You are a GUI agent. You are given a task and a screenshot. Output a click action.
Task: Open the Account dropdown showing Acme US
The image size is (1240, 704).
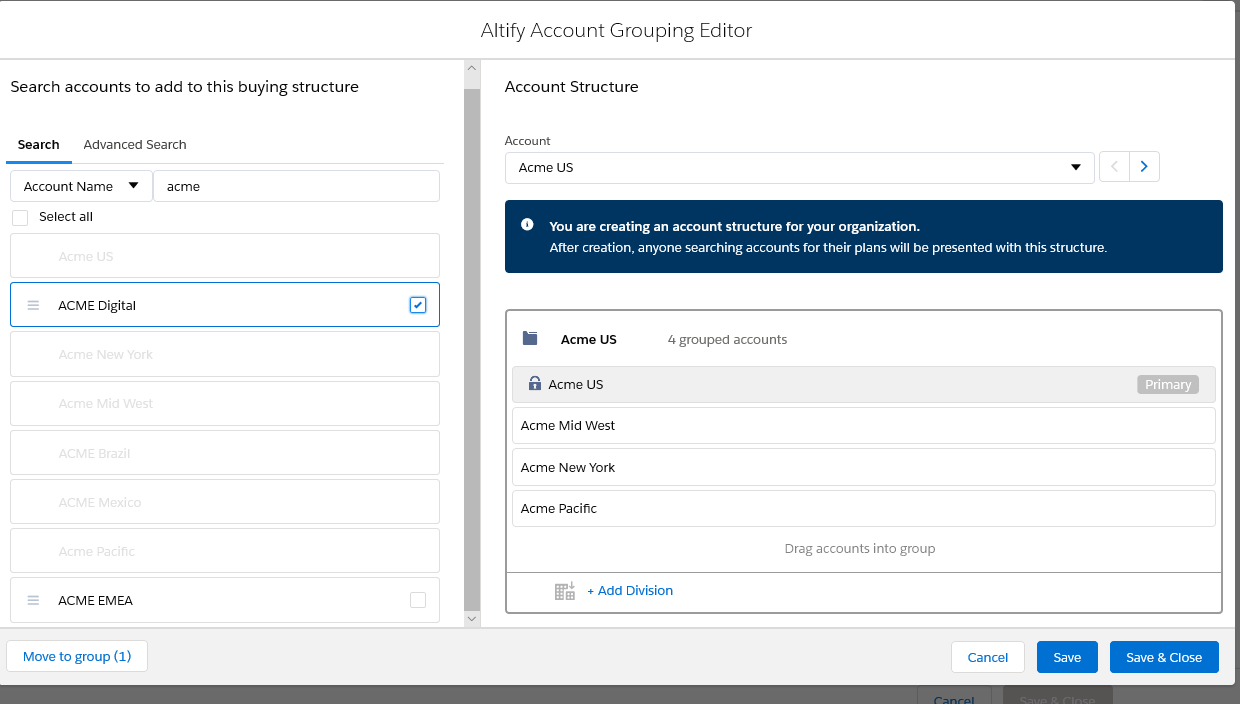(799, 167)
